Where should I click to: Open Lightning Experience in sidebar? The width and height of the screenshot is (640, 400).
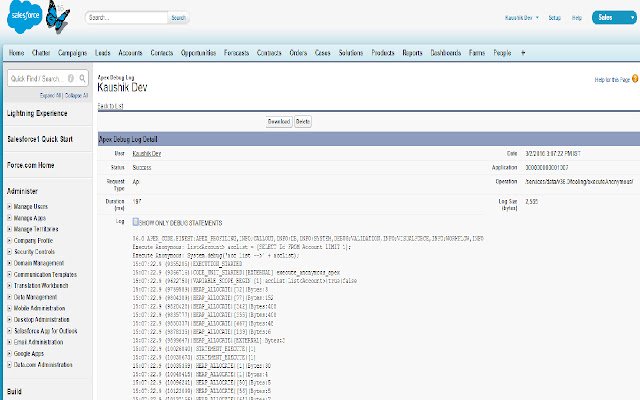click(x=37, y=113)
